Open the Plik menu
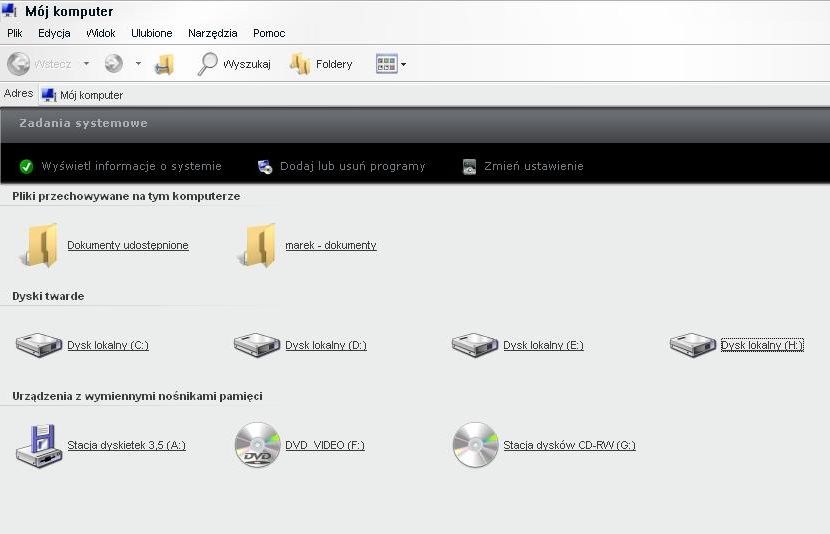830x534 pixels. tap(15, 33)
